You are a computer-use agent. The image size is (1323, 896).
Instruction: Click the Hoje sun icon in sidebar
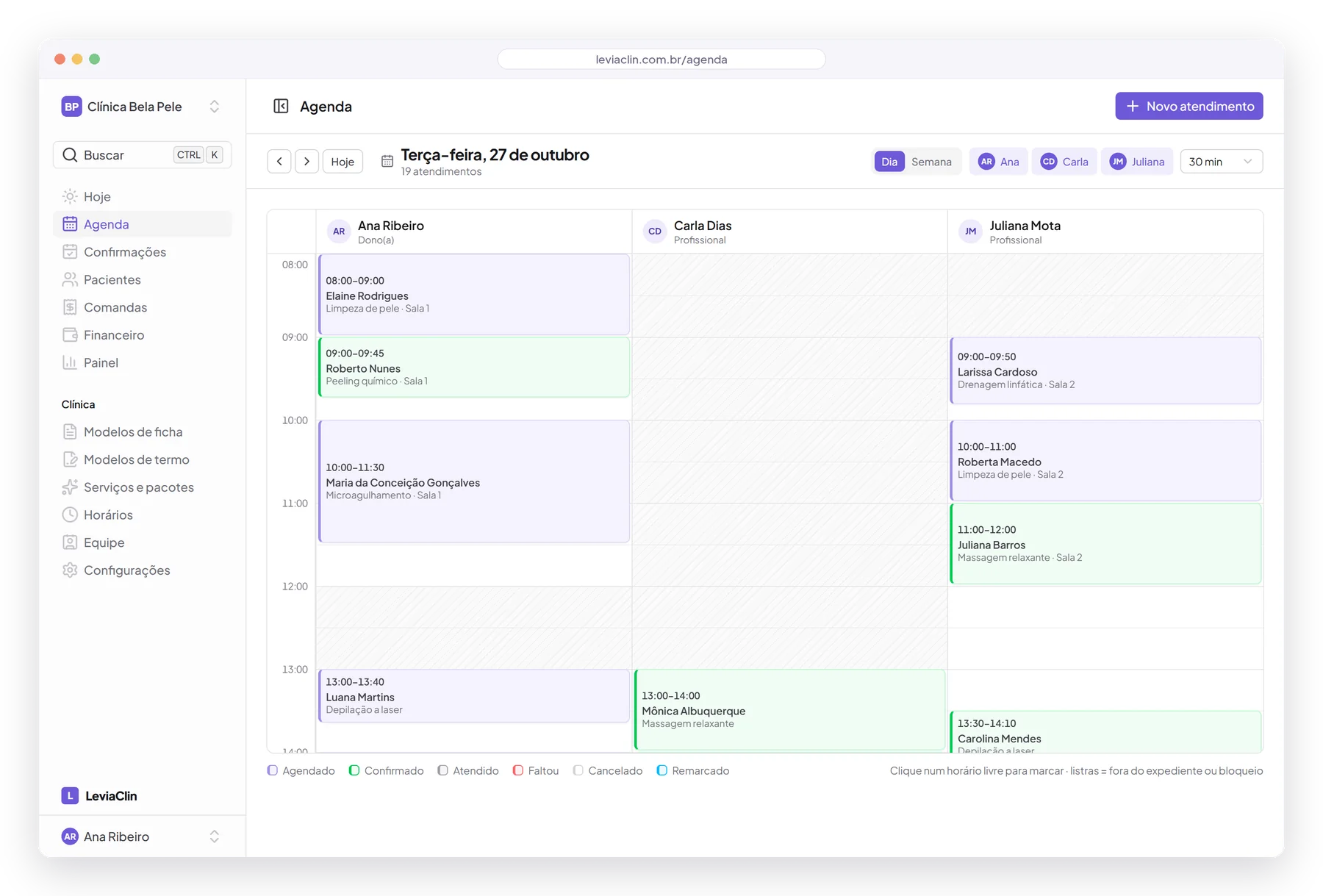point(70,196)
